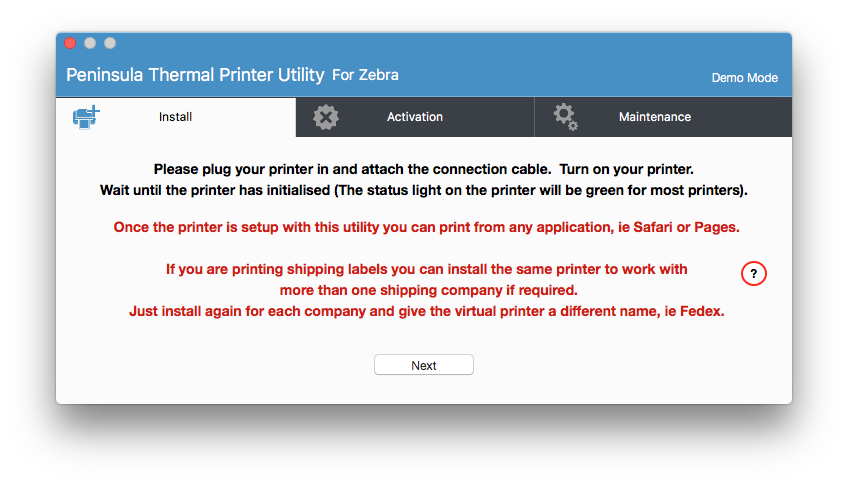
Task: Click the third gray zoom window button
Action: 110,43
